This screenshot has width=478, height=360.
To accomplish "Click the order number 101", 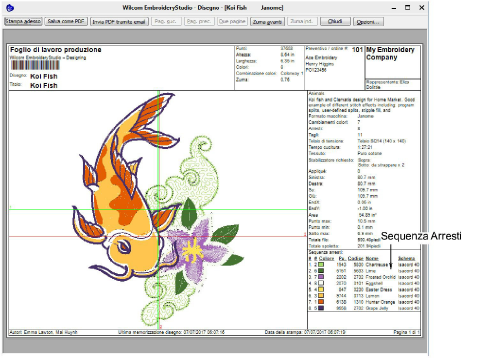I will tap(357, 50).
